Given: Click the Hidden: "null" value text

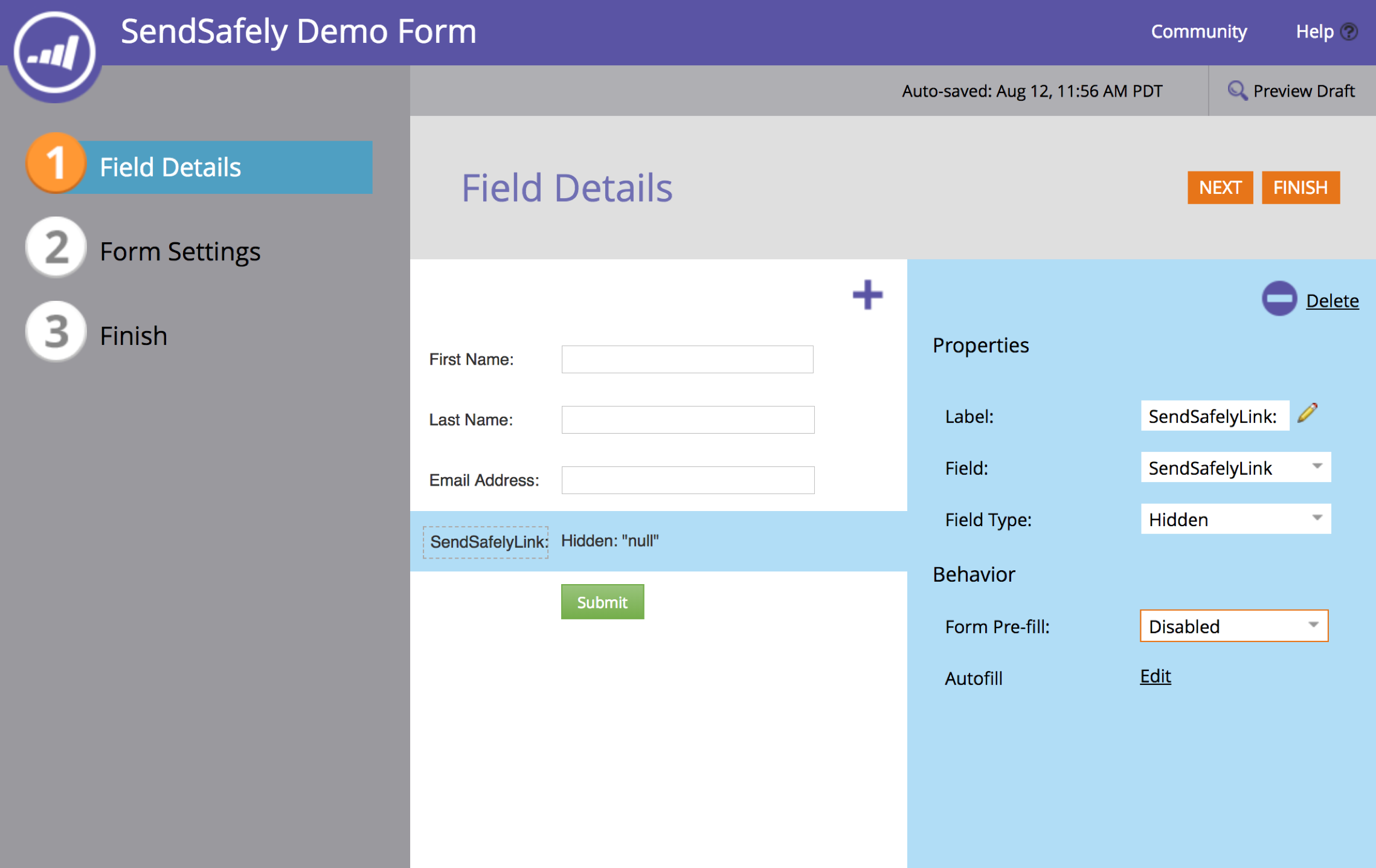Looking at the screenshot, I should pos(610,541).
